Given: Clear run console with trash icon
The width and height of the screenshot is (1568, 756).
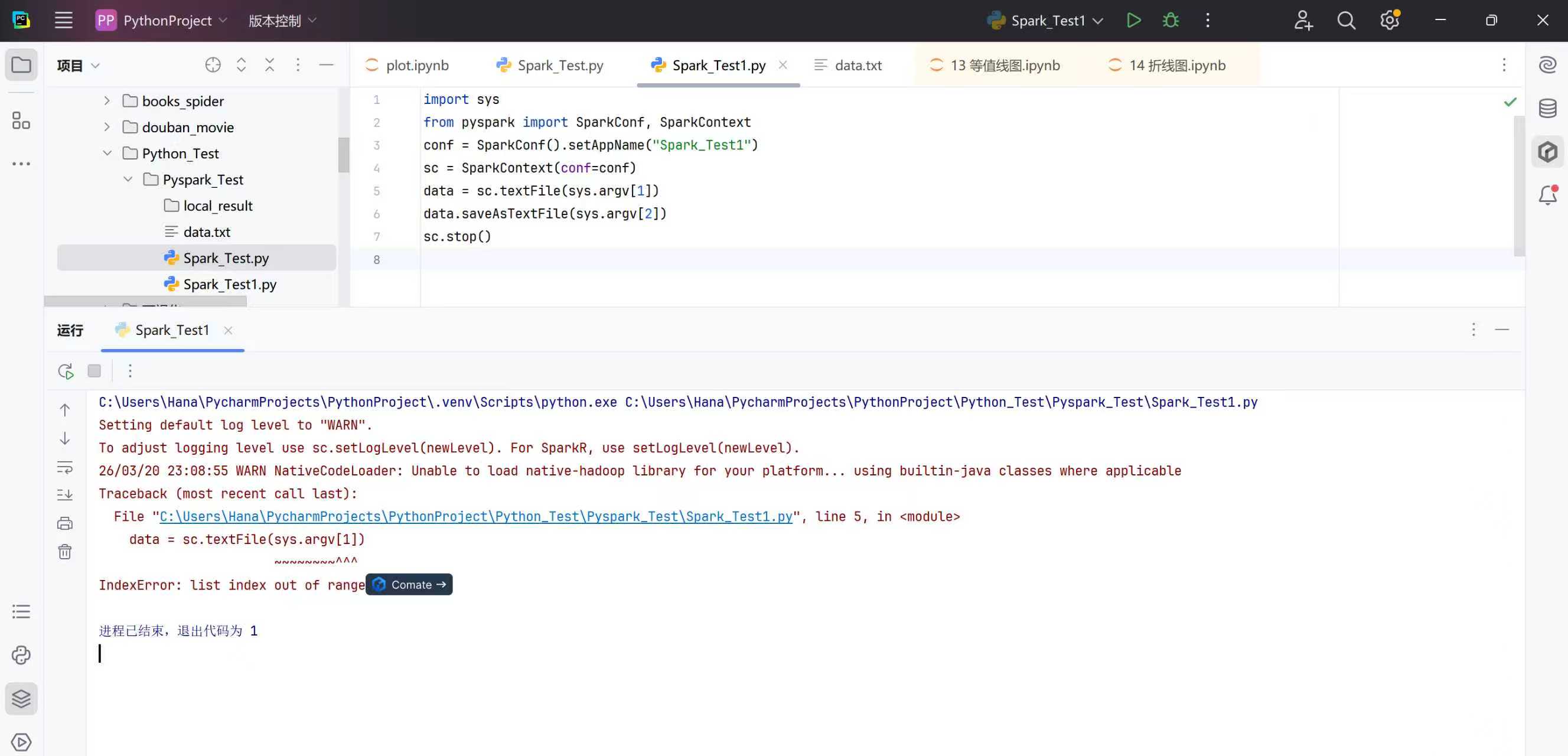Looking at the screenshot, I should [64, 552].
